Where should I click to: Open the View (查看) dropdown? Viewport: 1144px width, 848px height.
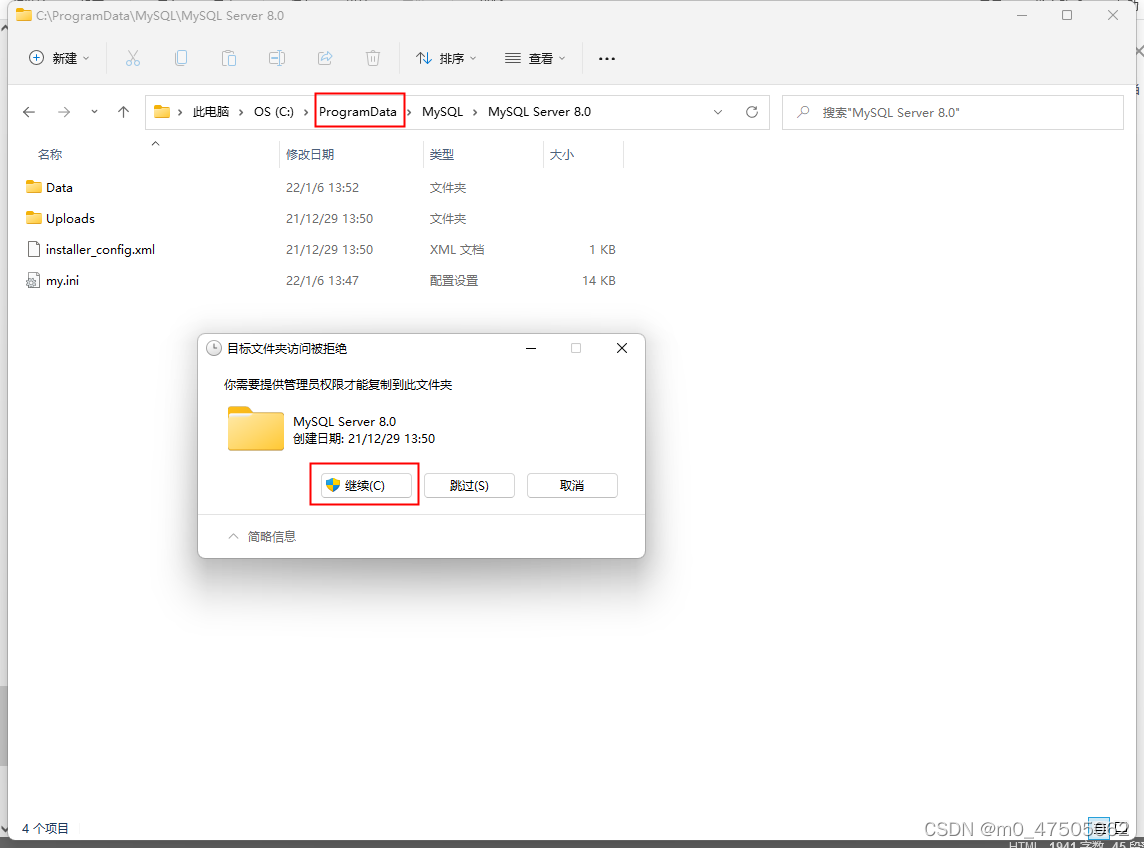point(535,58)
